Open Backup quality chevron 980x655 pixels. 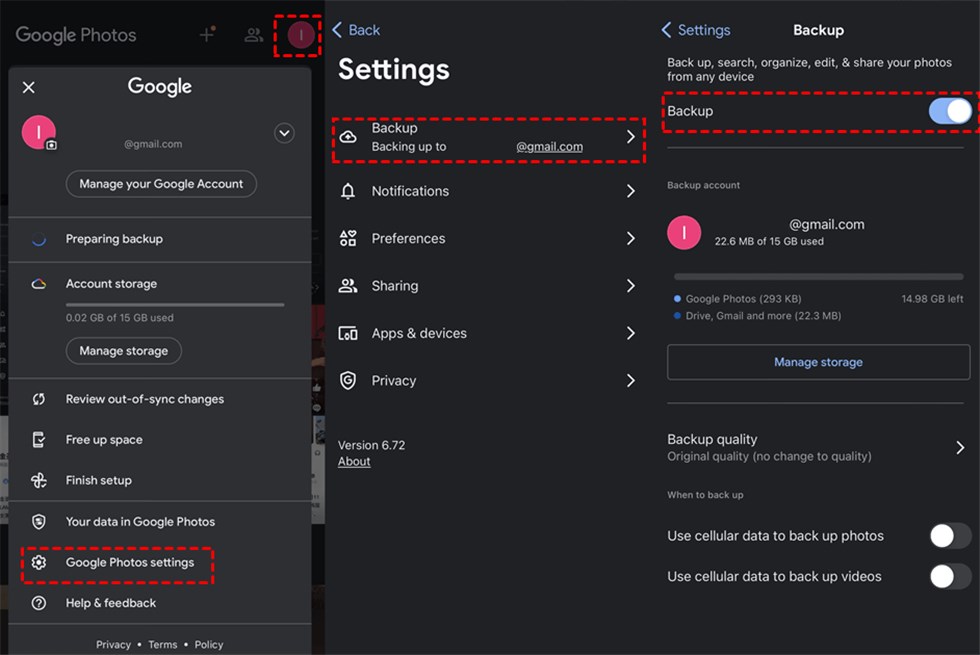point(960,447)
